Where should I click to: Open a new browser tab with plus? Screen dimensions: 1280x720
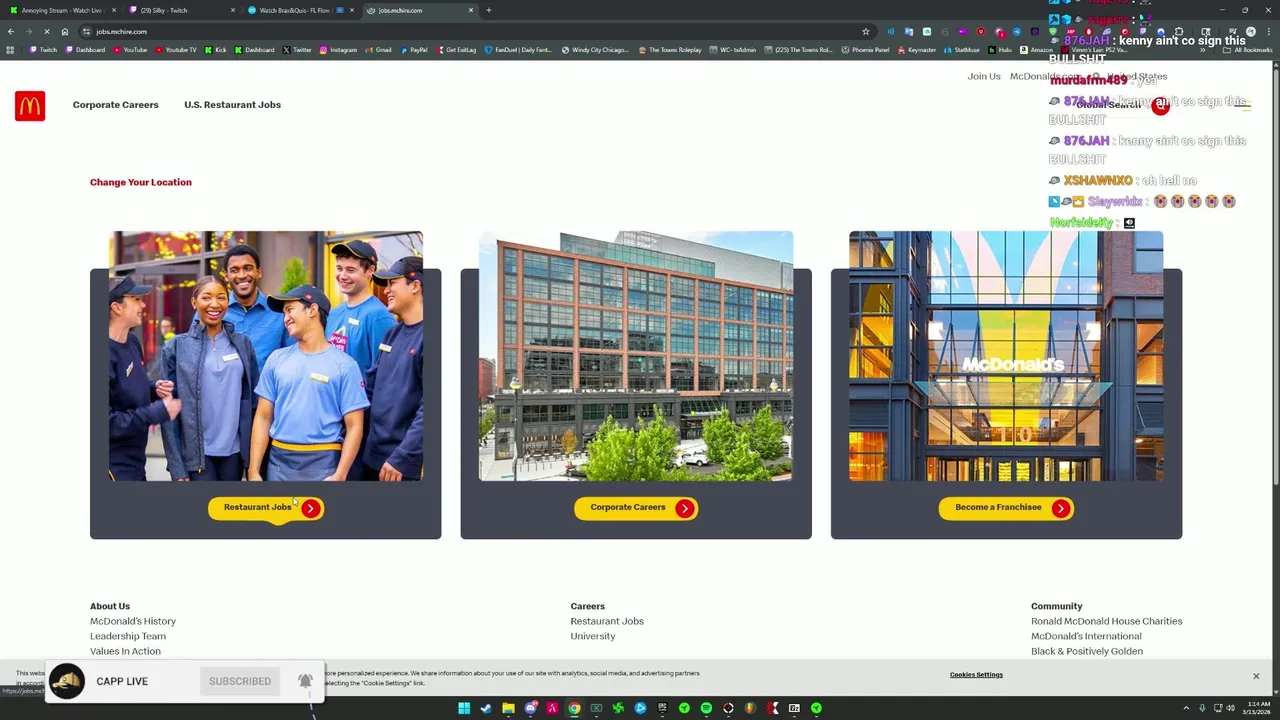click(x=488, y=10)
